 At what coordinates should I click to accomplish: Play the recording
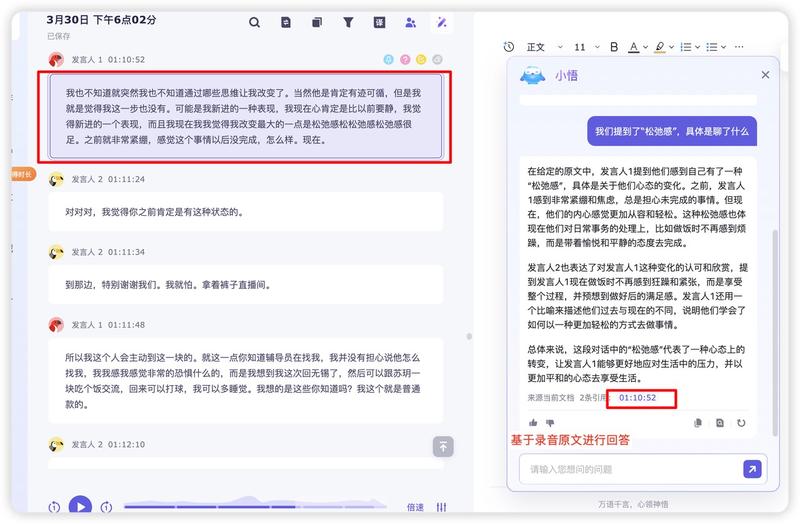80,506
